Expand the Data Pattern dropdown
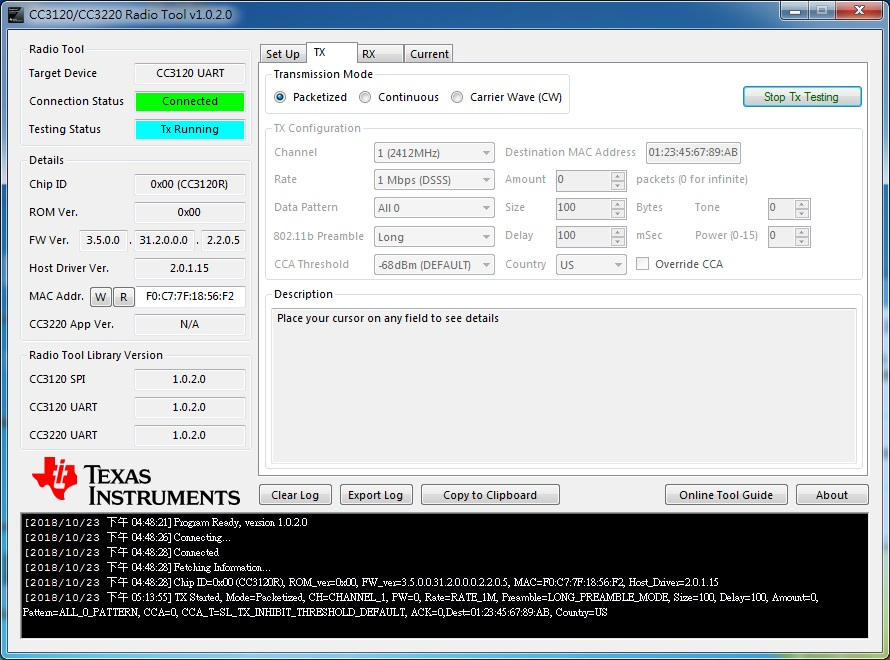This screenshot has height=660, width=890. [434, 208]
